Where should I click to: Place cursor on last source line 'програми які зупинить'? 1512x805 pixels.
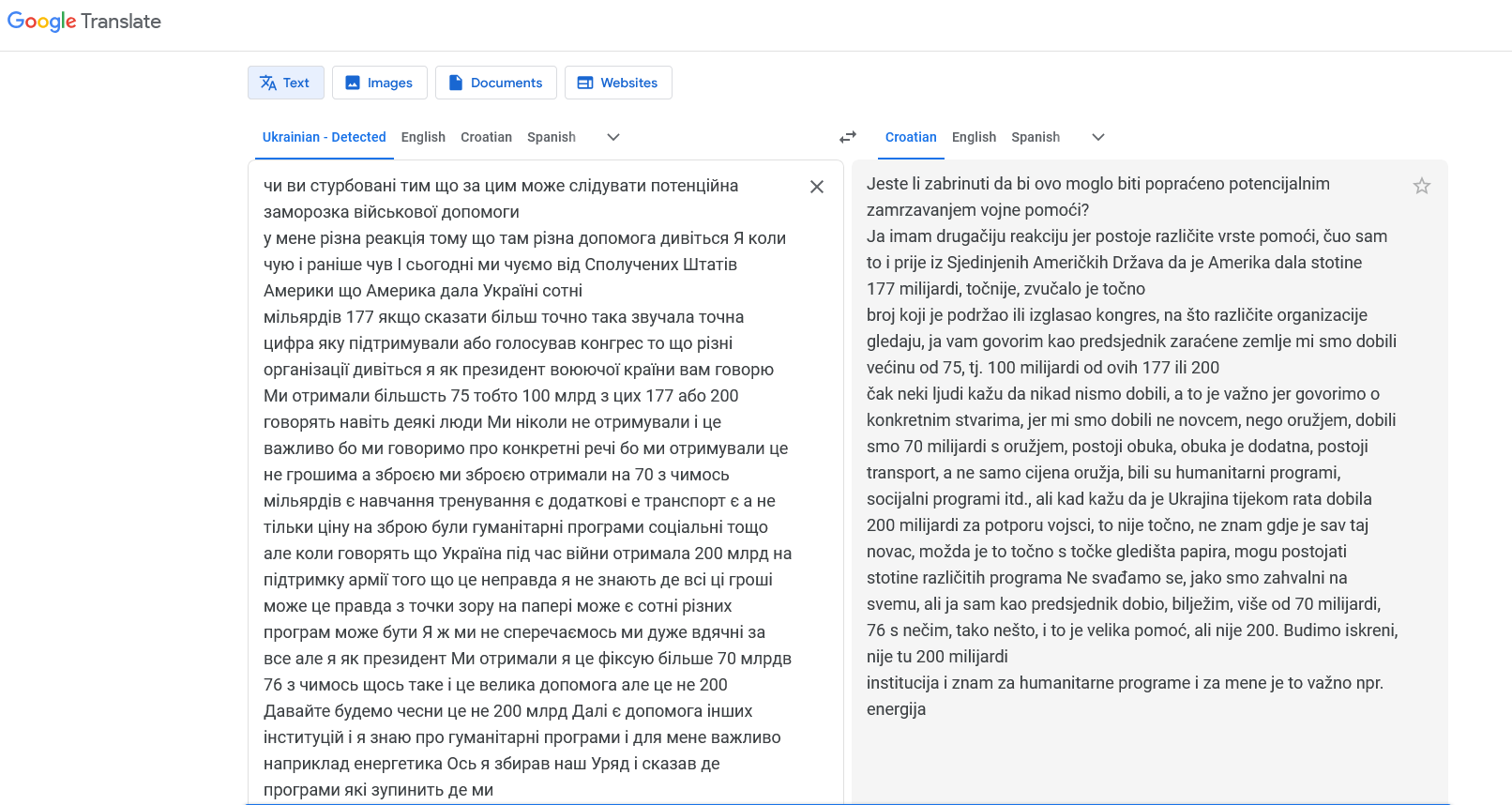(x=378, y=790)
